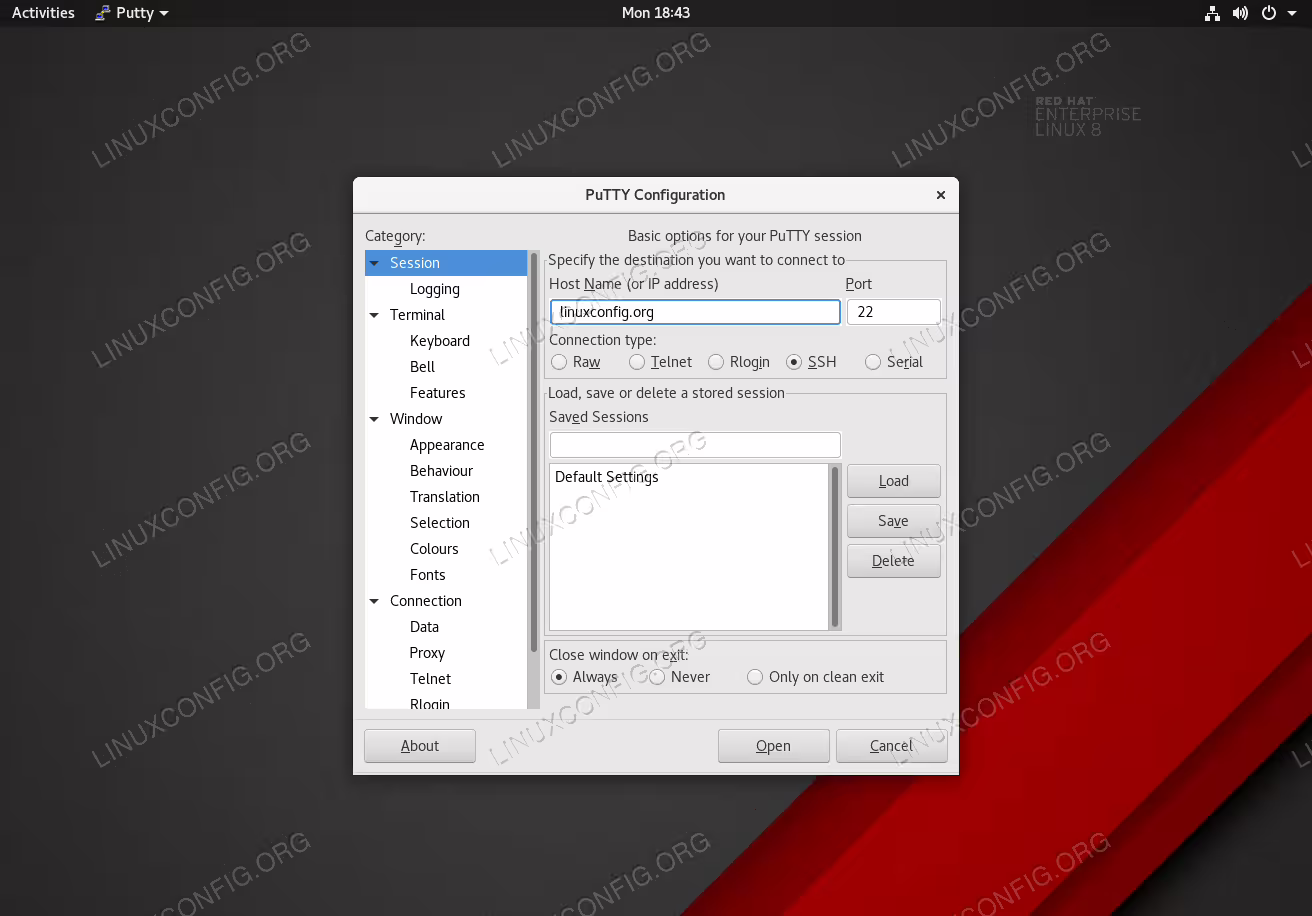Click the saved sessions list scrollbar
1312x916 pixels.
[835, 547]
